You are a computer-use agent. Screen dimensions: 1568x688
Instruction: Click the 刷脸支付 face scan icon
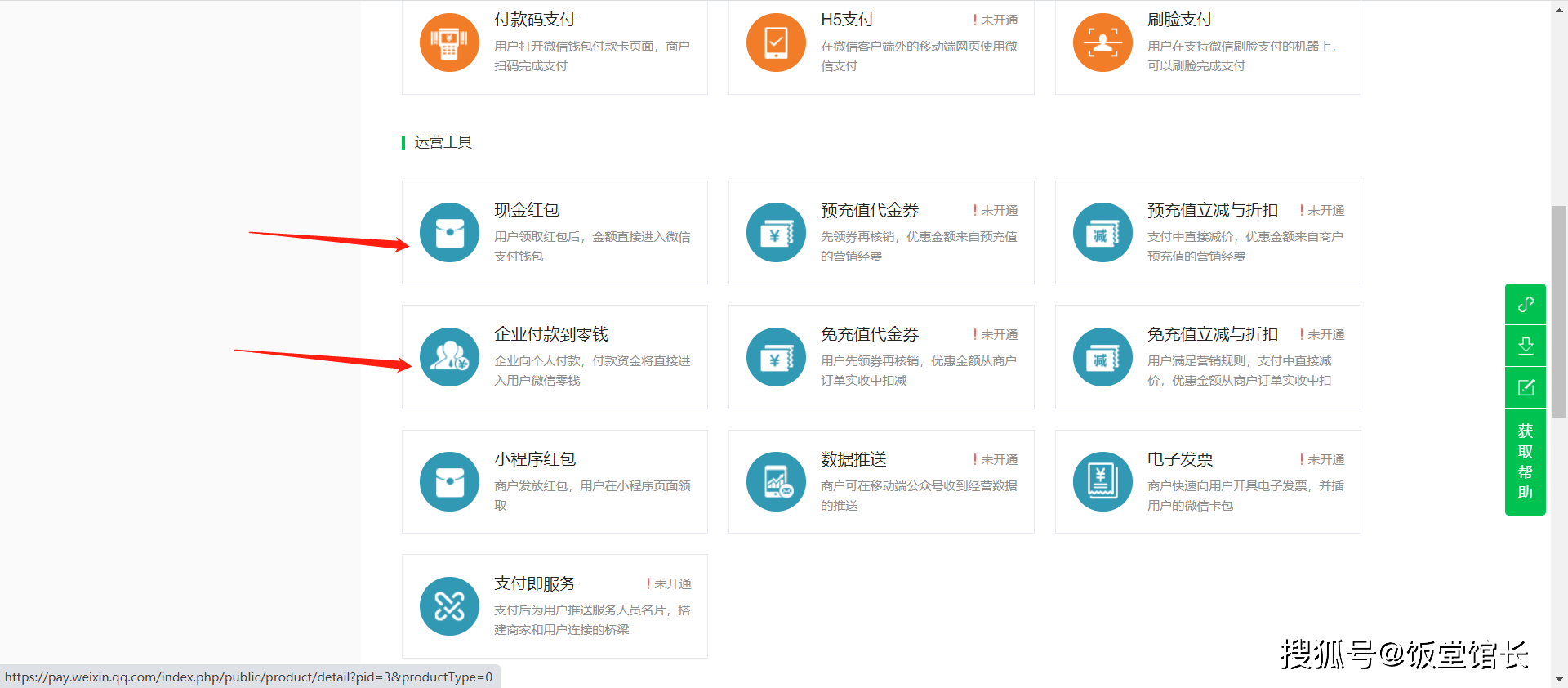[x=1102, y=42]
